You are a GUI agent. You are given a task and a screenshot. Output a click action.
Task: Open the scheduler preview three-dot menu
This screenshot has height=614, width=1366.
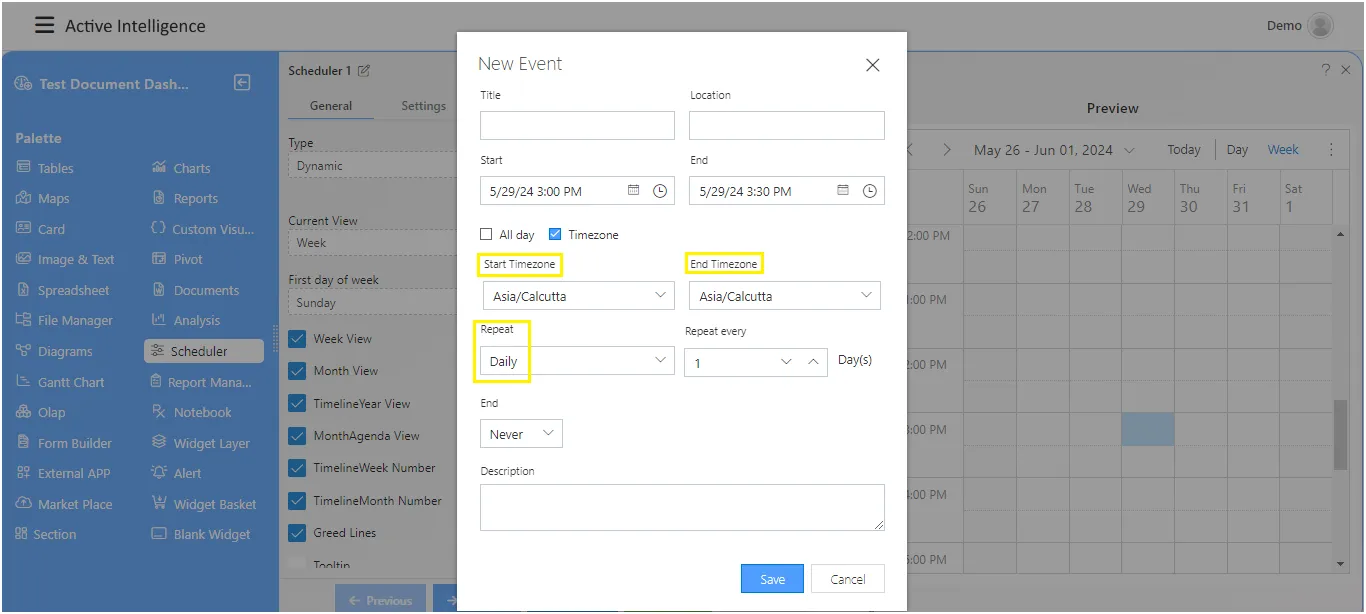(1331, 150)
